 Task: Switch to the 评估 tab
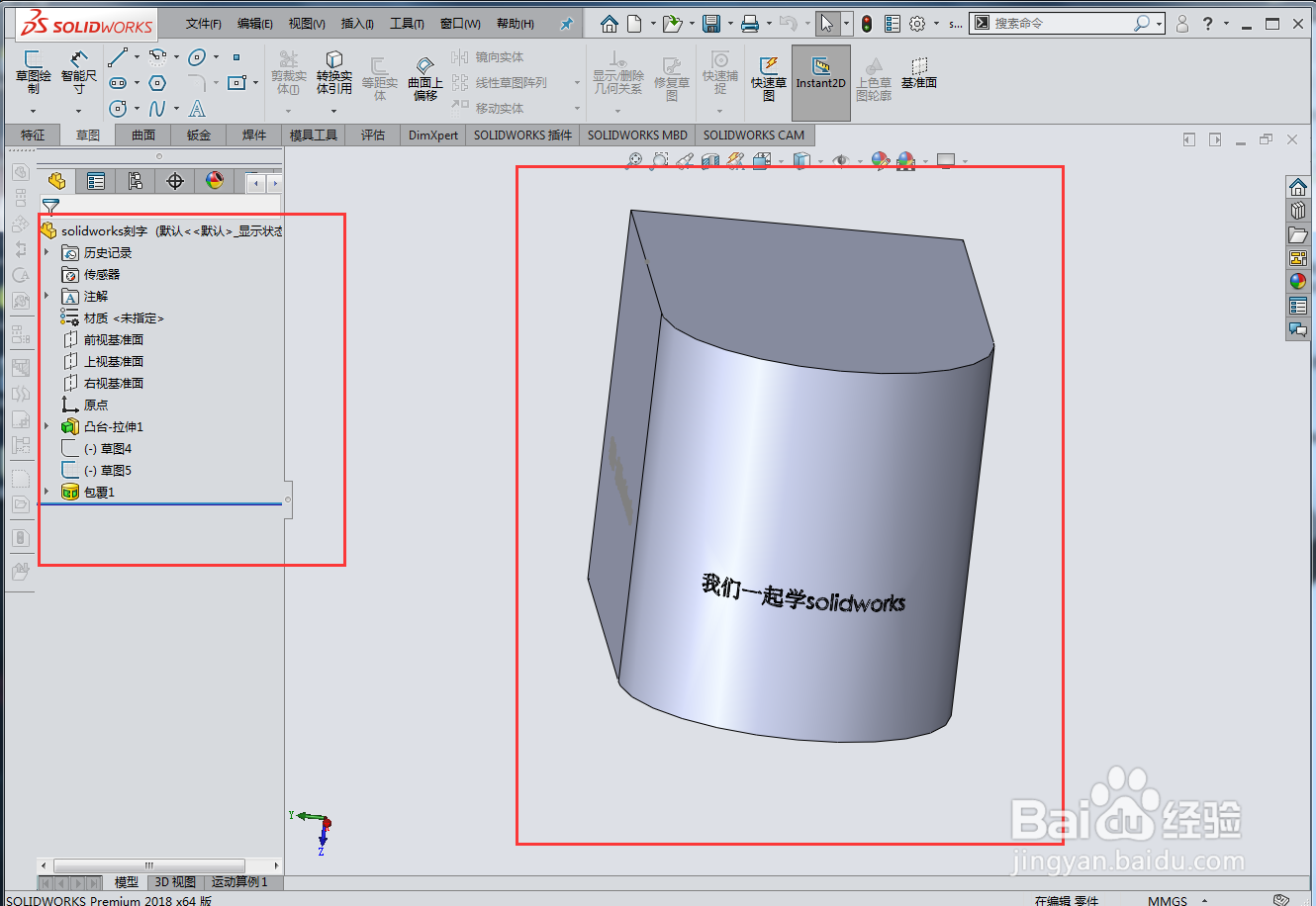[x=373, y=136]
